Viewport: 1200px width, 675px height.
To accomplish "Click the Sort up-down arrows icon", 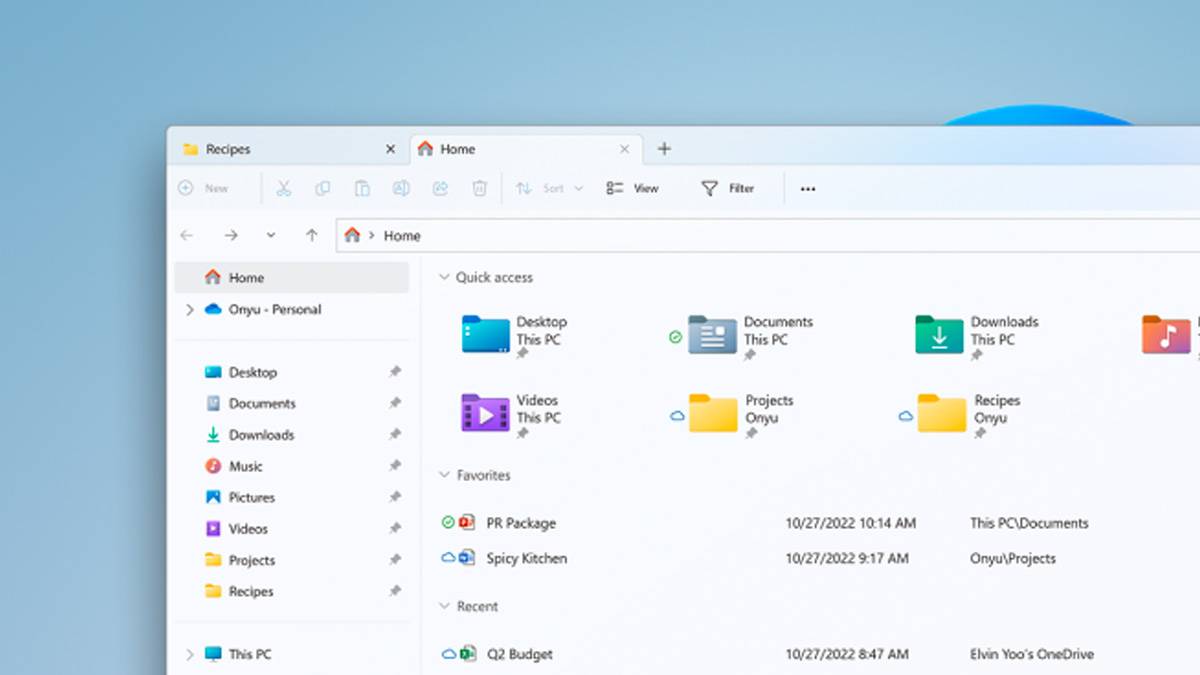I will (523, 188).
